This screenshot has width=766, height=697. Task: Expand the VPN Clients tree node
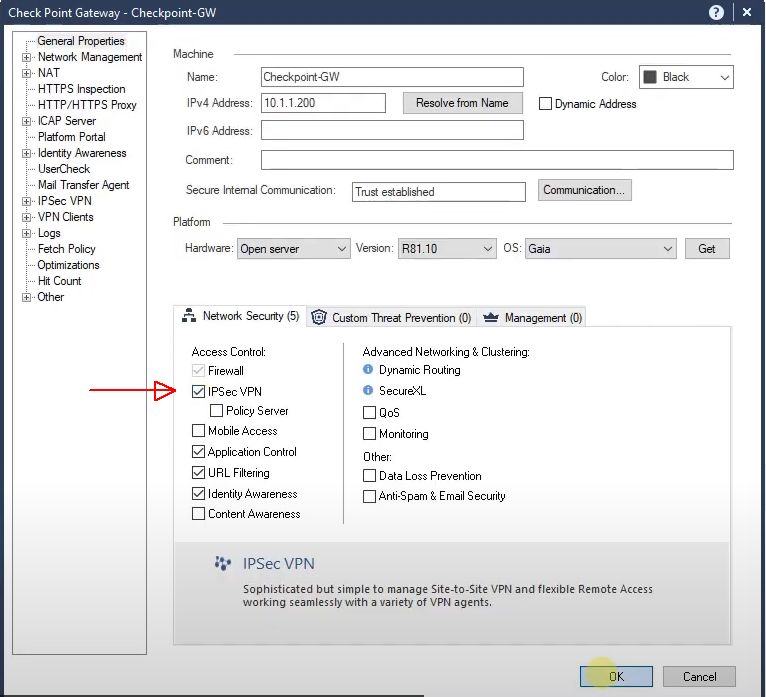click(x=26, y=217)
